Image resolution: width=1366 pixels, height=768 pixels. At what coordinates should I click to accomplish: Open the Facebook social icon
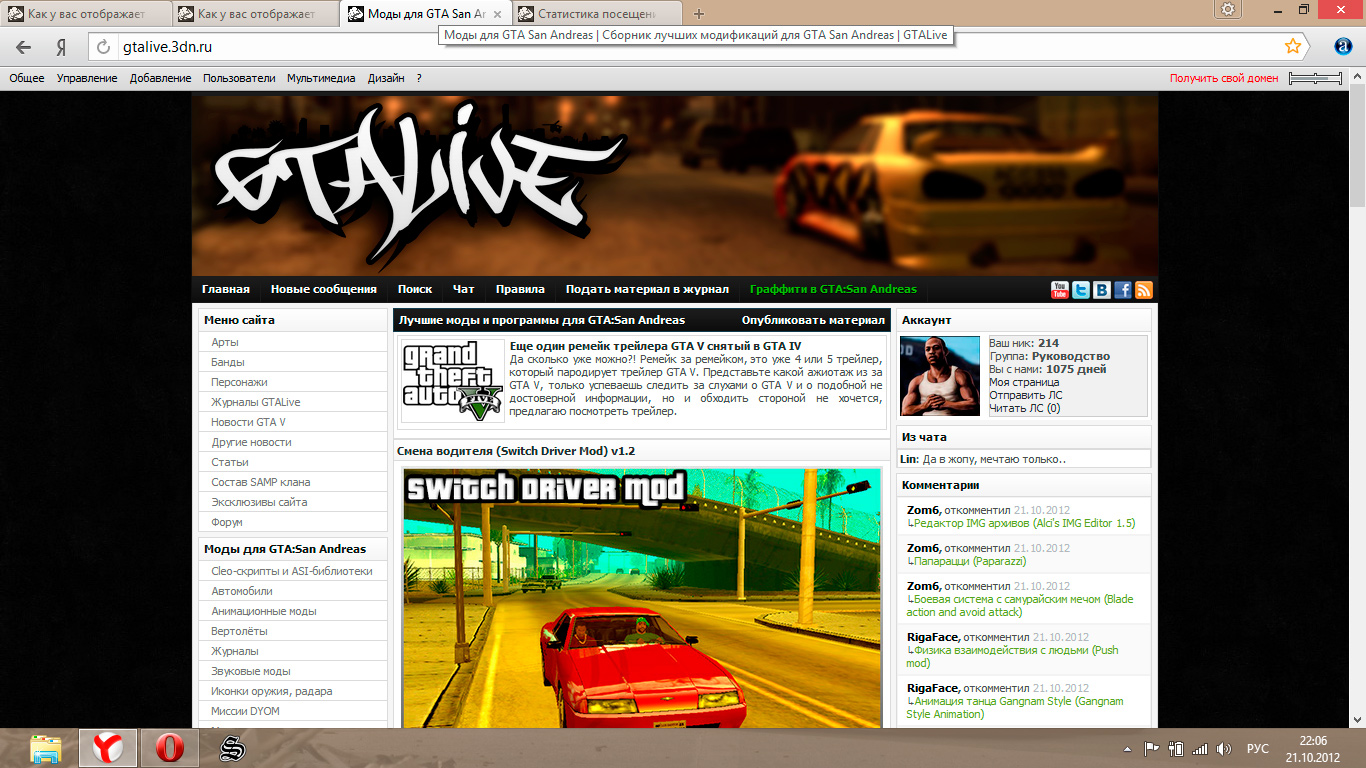(1123, 290)
